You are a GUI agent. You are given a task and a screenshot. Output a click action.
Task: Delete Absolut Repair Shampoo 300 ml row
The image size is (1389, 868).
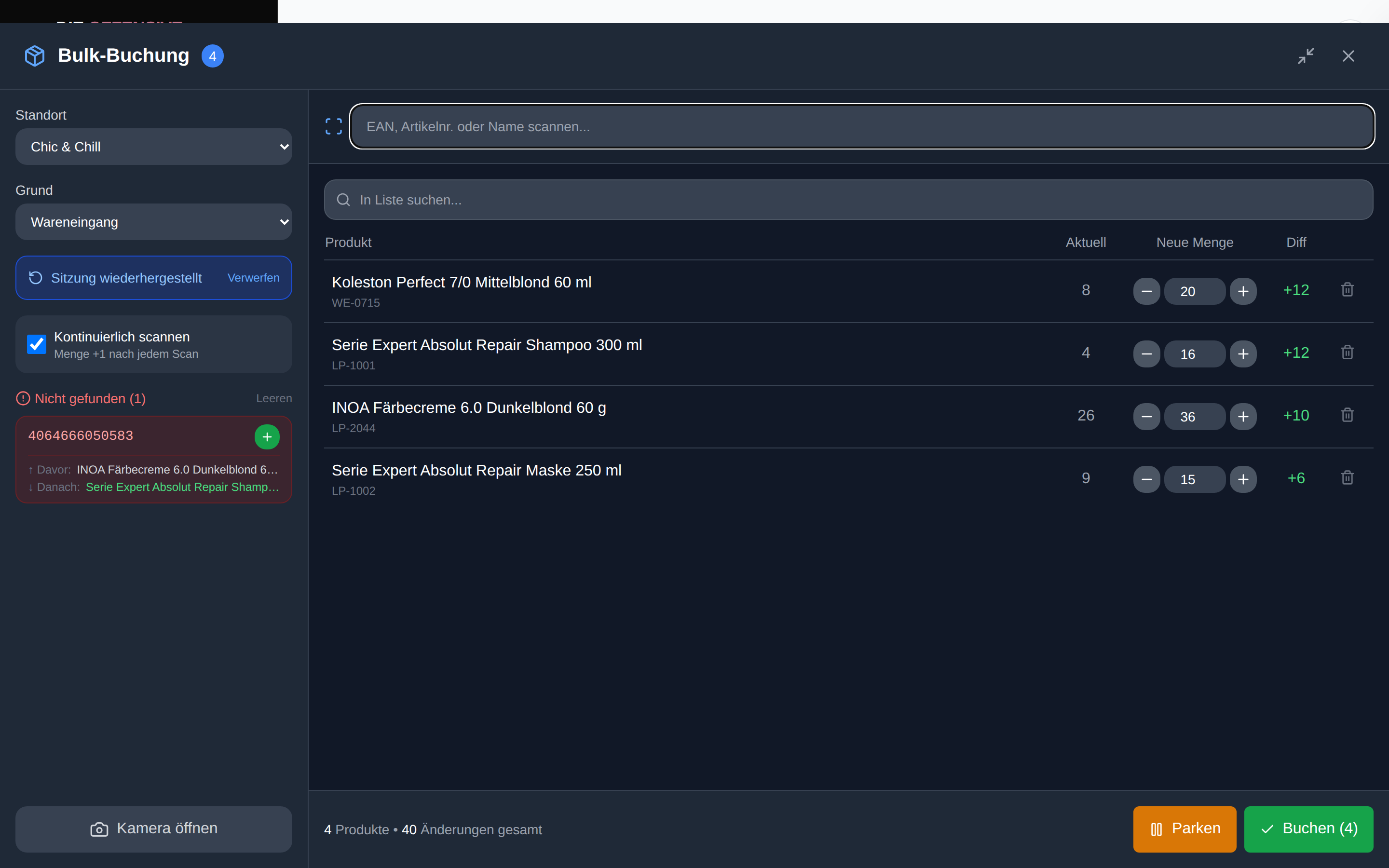click(1347, 353)
